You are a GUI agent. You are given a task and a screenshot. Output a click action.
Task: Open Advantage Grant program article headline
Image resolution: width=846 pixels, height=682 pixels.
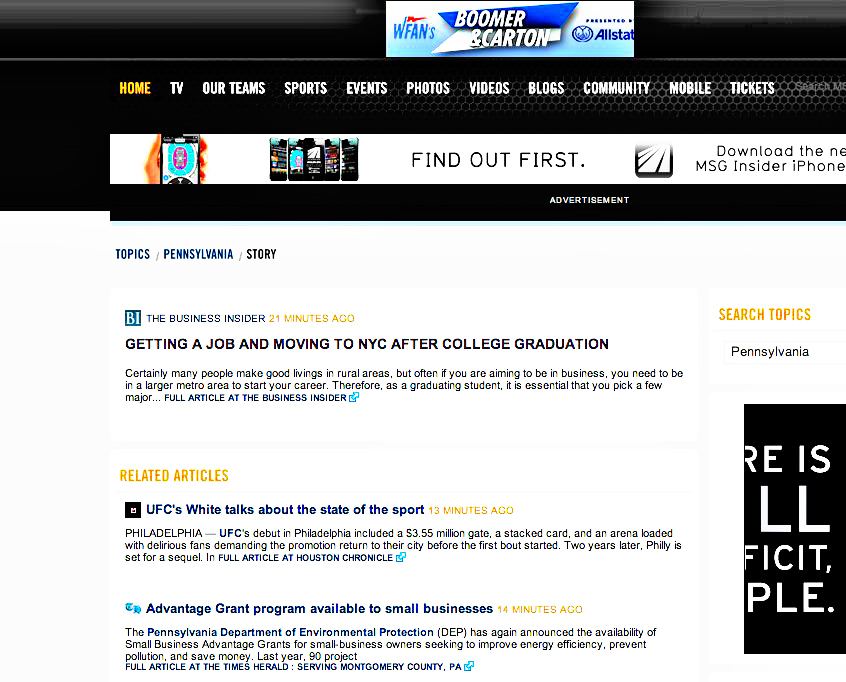[319, 609]
